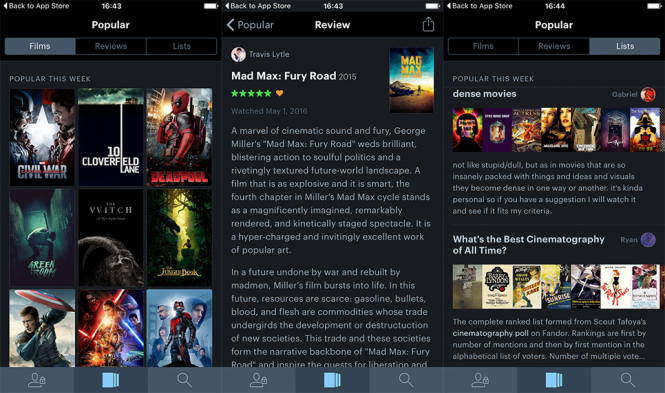Select Reviews tab in left screen

111,46
